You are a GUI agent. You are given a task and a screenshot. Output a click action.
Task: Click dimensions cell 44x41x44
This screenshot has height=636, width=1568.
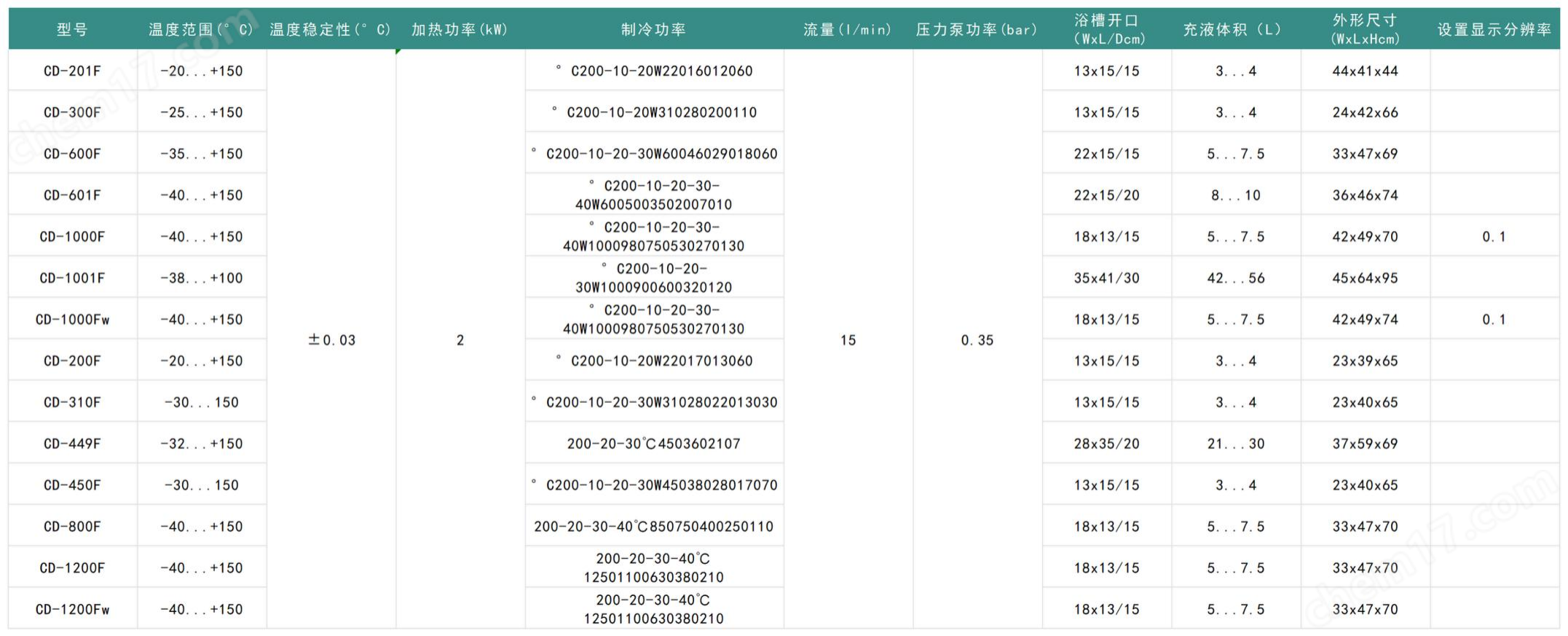point(1365,71)
